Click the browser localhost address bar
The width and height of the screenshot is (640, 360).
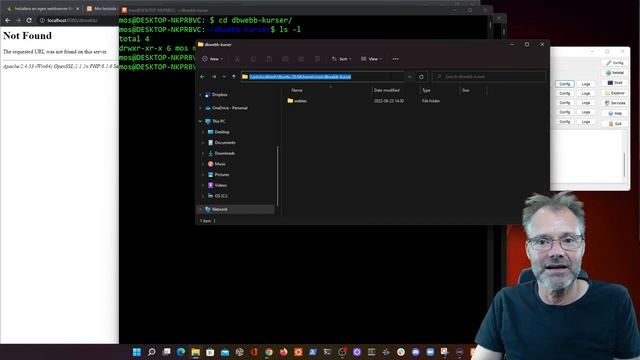(x=78, y=20)
